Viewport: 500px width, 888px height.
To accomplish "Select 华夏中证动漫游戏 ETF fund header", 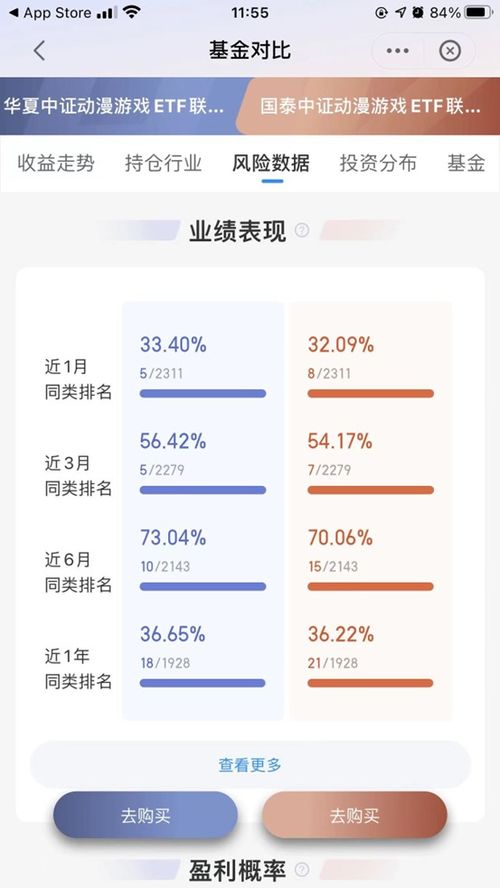I will (x=119, y=106).
